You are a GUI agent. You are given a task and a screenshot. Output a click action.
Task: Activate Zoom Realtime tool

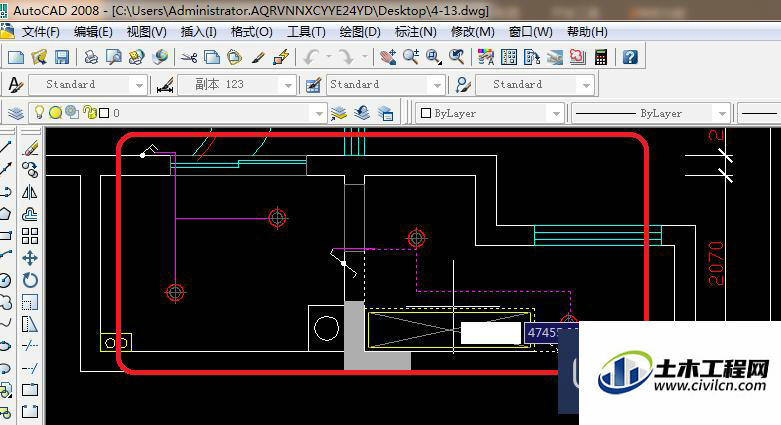pyautogui.click(x=411, y=57)
